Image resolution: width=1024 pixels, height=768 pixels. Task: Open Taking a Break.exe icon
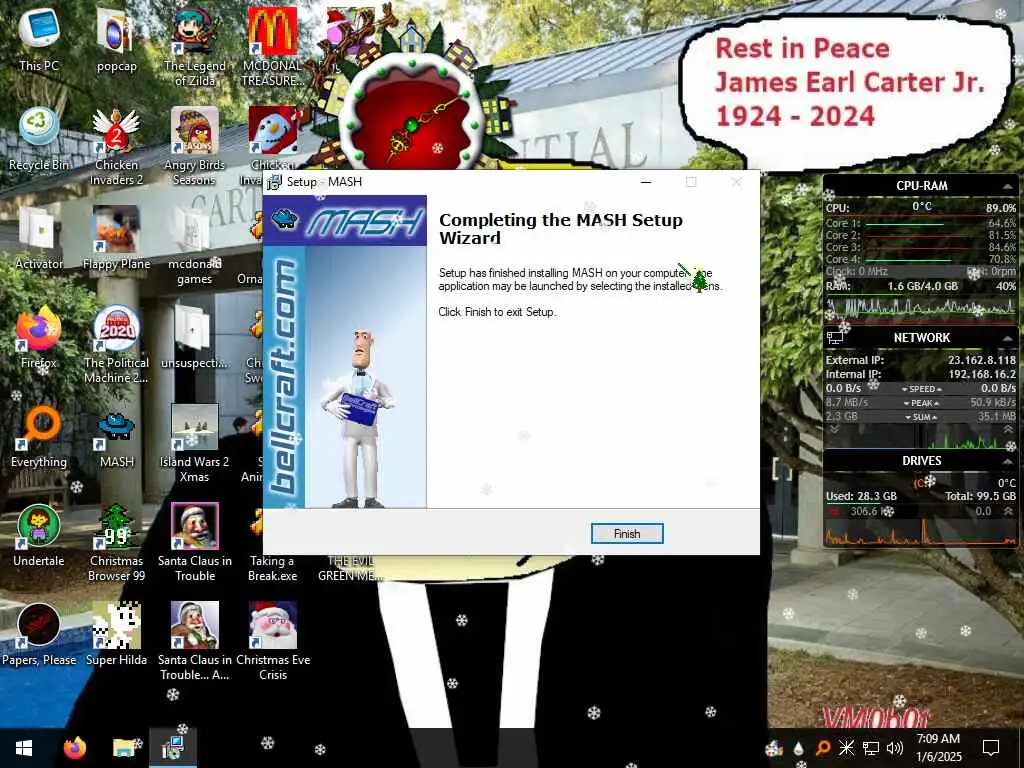[272, 543]
